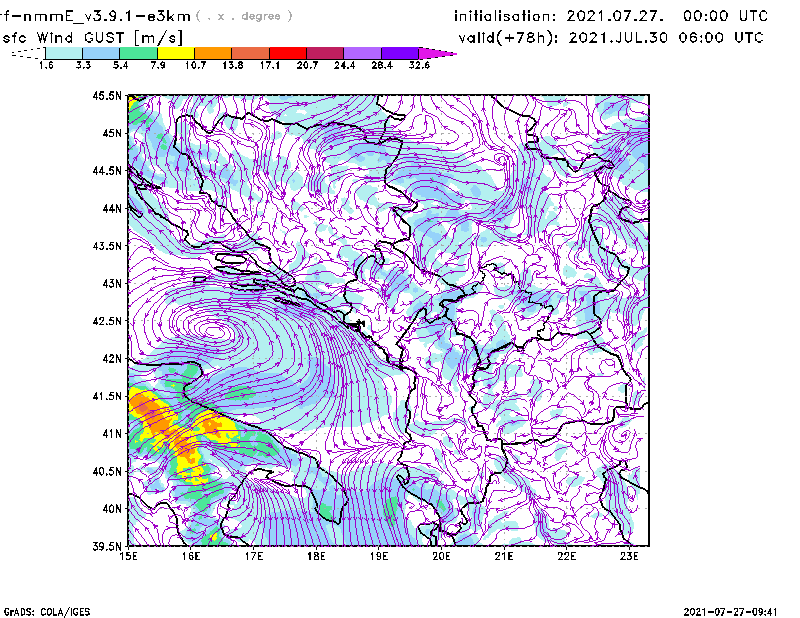
Task: Click the grey '( . x . degree )' text
Action: (x=244, y=16)
